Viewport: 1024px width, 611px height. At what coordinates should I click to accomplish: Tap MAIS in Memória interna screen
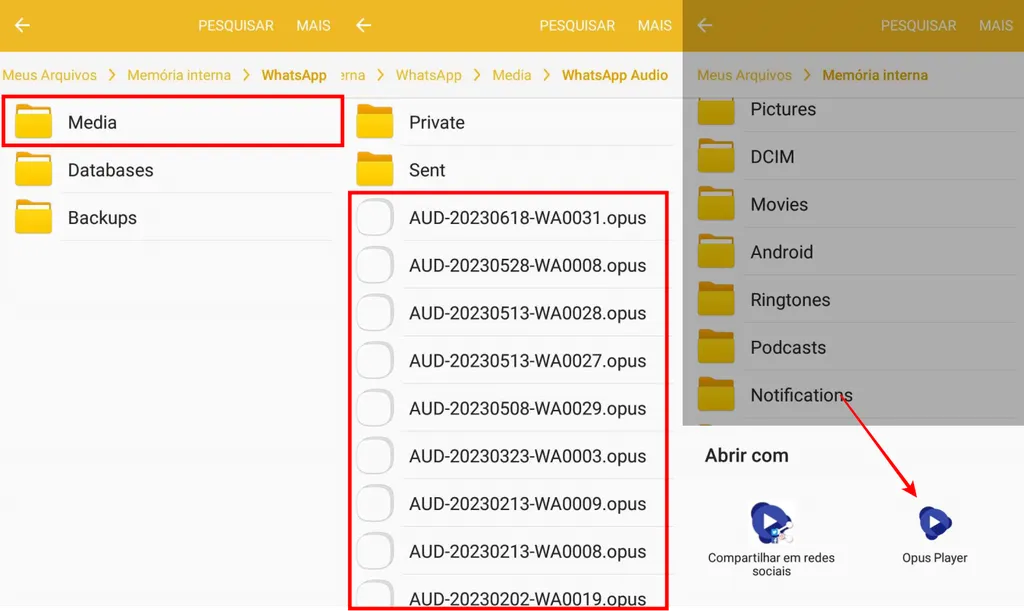pos(996,25)
